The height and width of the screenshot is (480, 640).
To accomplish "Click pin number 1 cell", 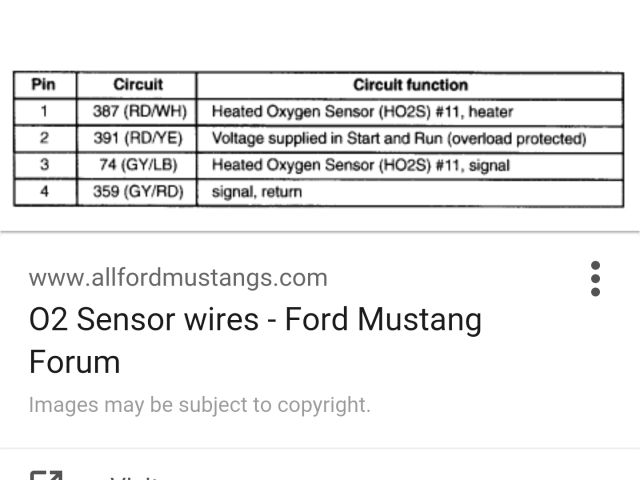I will coord(44,112).
